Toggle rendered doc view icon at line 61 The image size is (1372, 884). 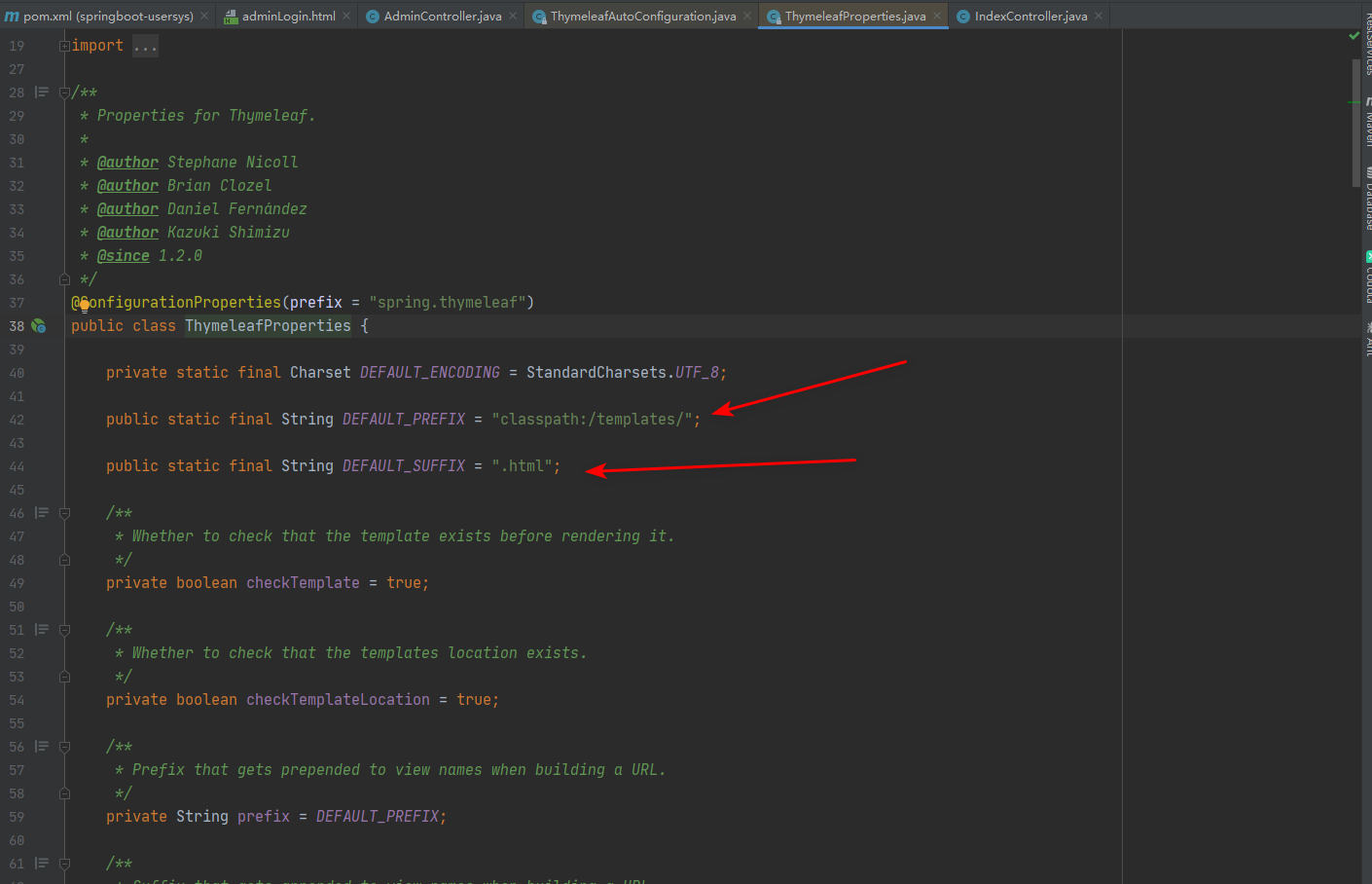point(42,863)
